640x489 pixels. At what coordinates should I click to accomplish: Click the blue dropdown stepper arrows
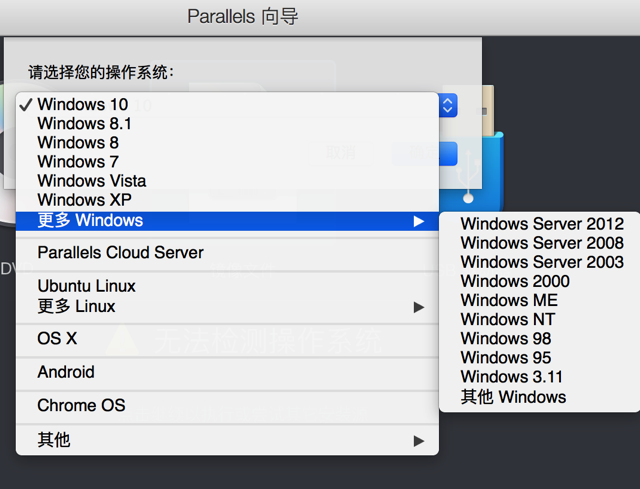click(x=448, y=104)
